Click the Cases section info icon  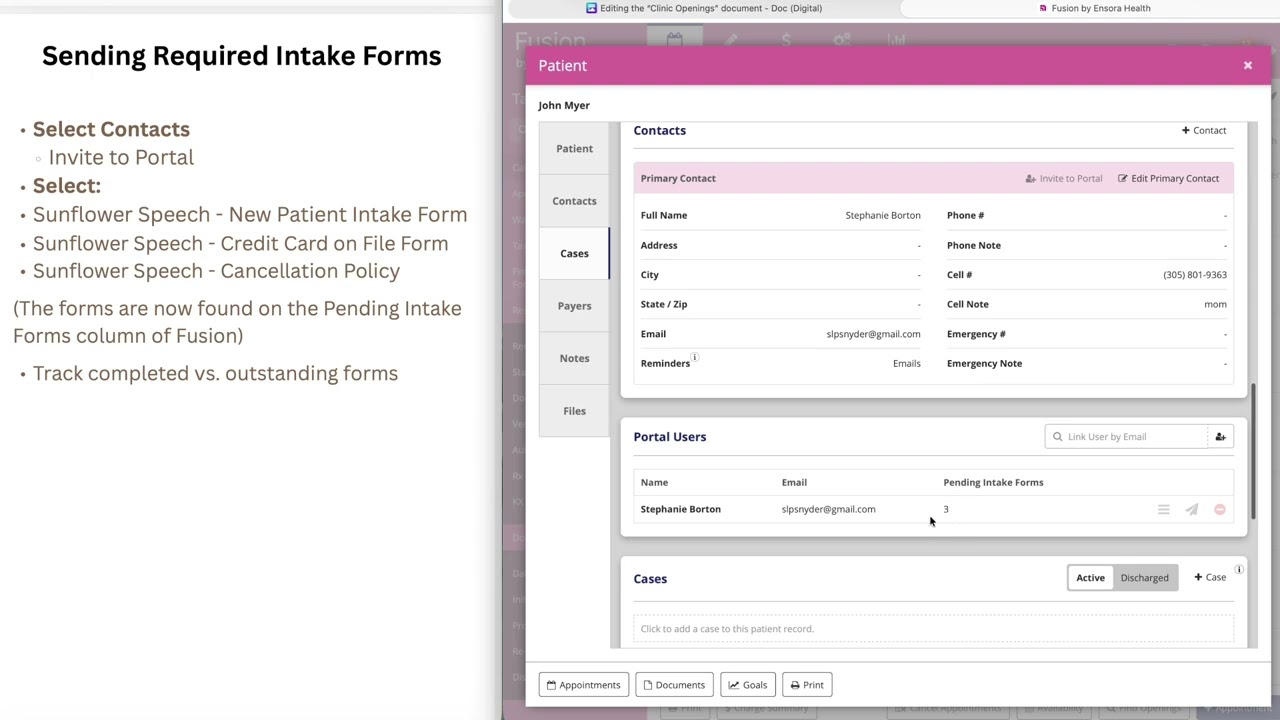pyautogui.click(x=1238, y=570)
